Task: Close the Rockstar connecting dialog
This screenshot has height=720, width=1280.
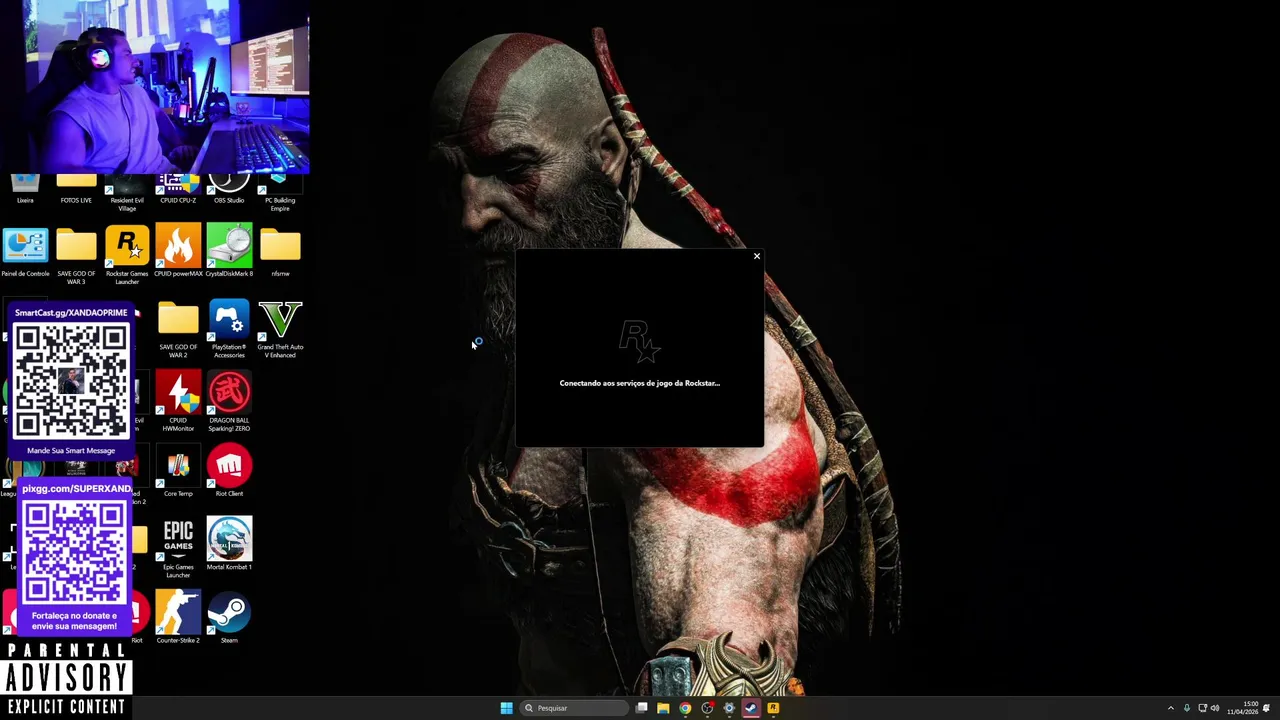Action: pyautogui.click(x=756, y=257)
